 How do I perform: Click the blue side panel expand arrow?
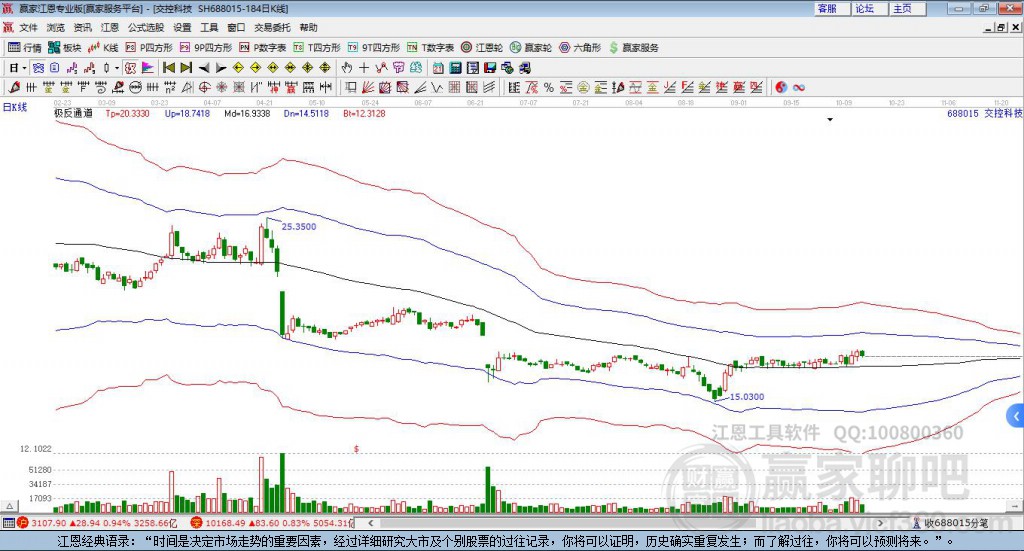tap(1016, 416)
